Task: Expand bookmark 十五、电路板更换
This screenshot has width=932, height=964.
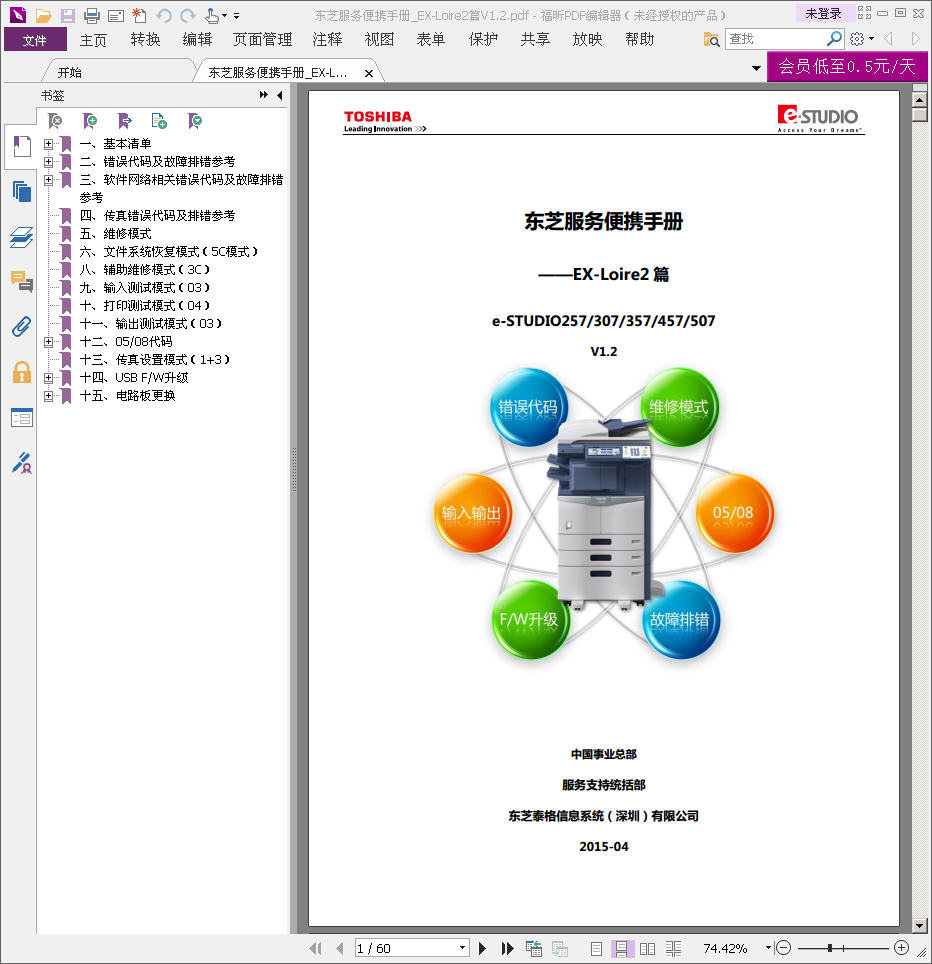Action: pos(49,396)
